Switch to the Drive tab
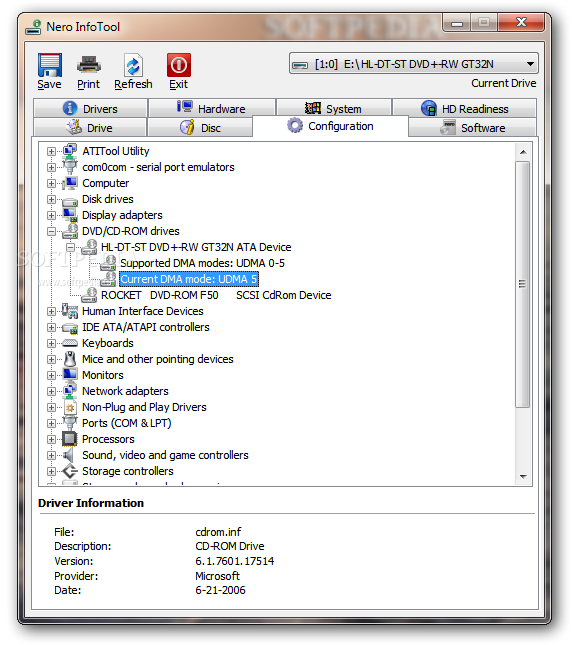The image size is (572, 645). 90,128
